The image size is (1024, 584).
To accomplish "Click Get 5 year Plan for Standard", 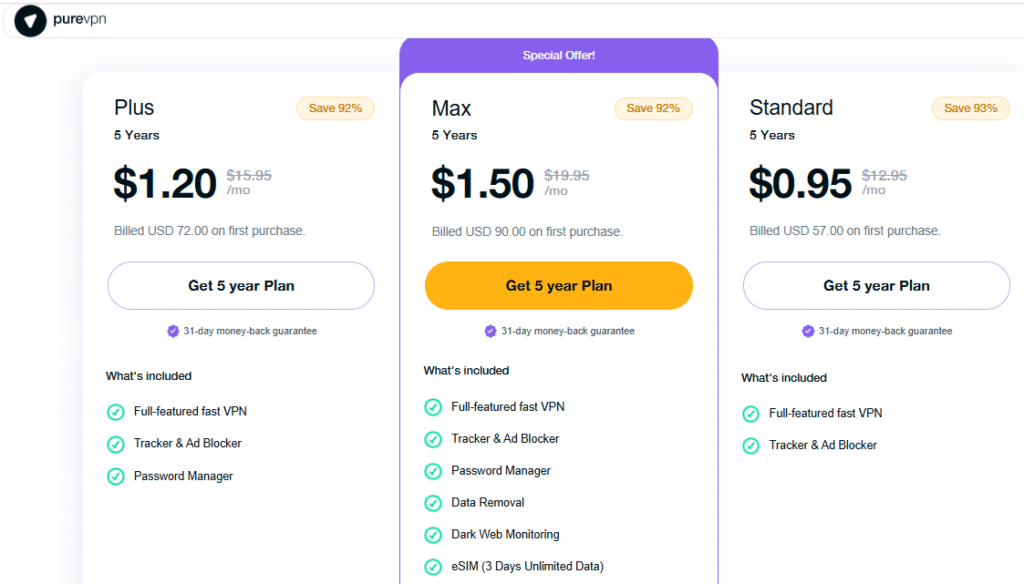I will (x=876, y=286).
